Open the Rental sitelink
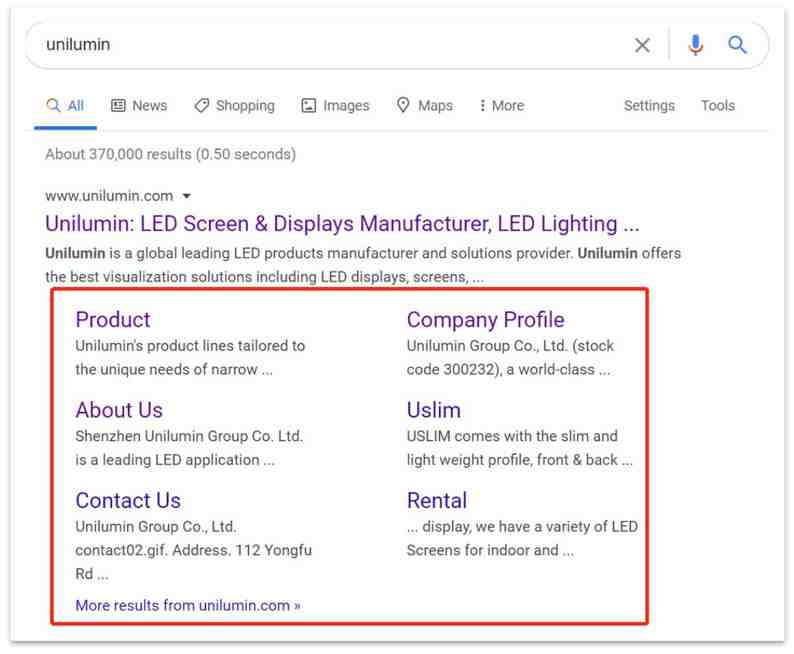Screen dimensions: 794x654 click(437, 501)
